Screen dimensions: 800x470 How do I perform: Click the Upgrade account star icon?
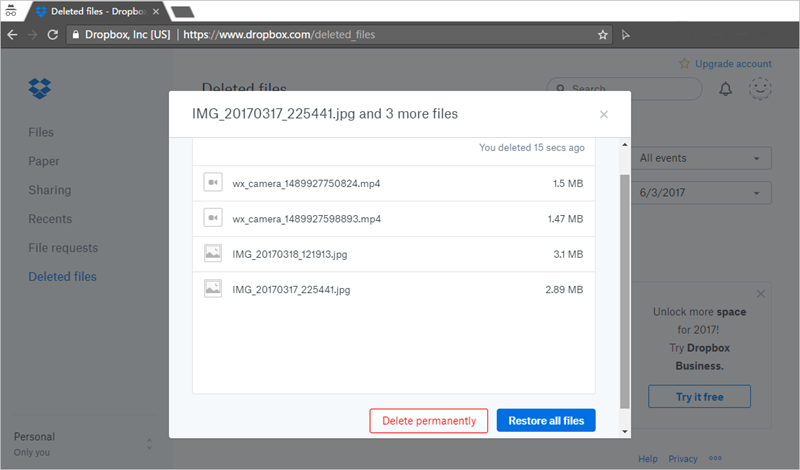click(684, 63)
